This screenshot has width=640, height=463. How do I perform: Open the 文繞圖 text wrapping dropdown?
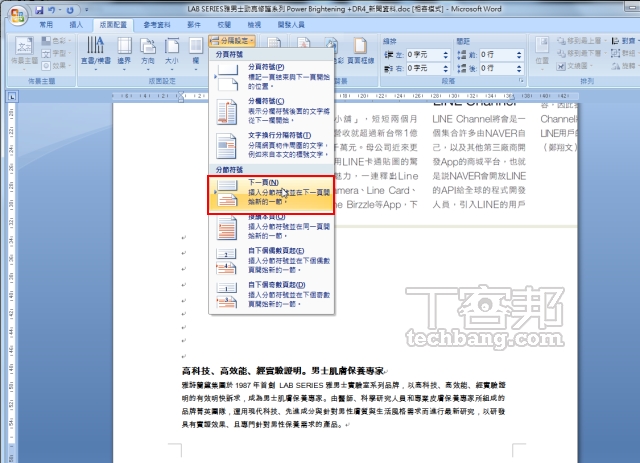[576, 66]
